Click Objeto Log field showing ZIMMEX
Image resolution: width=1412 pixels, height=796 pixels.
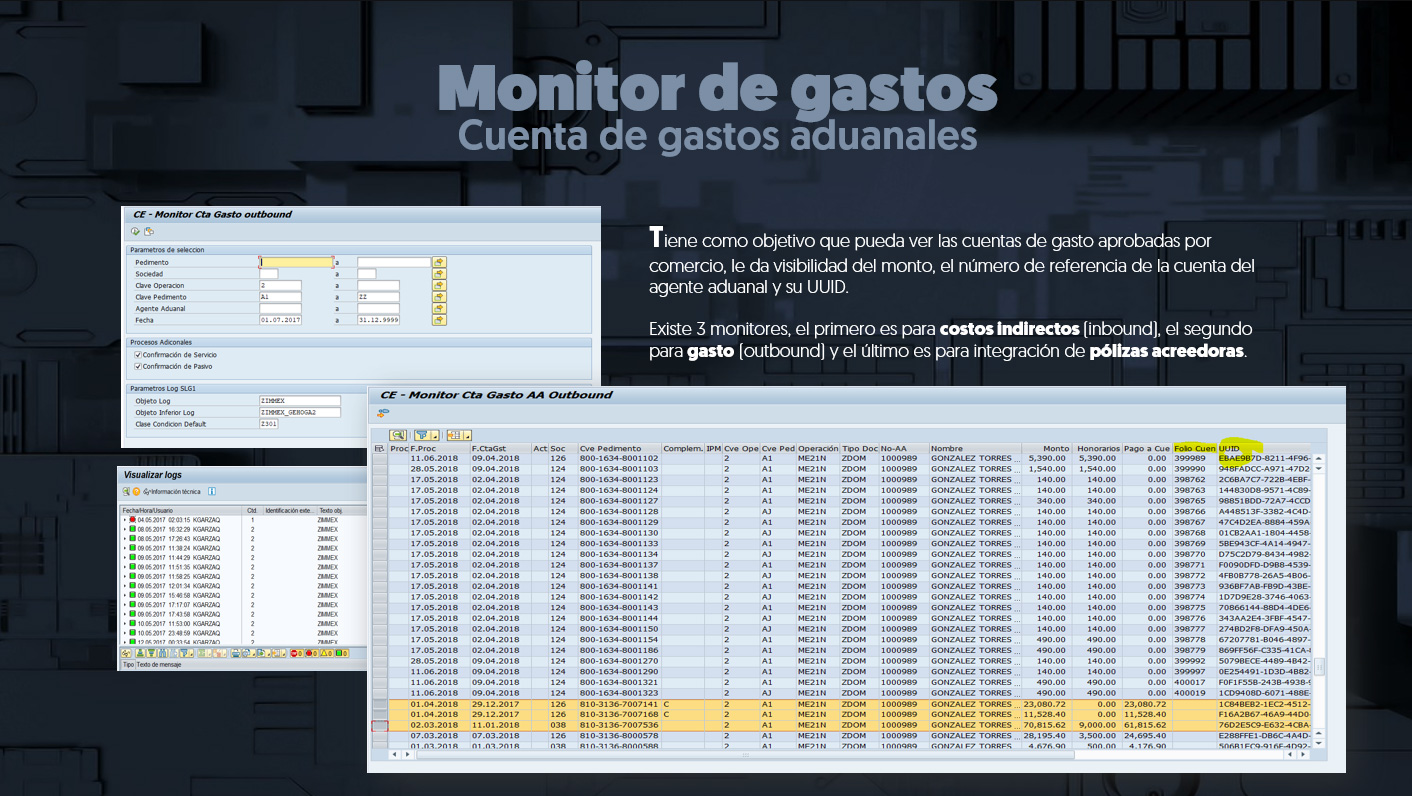300,400
